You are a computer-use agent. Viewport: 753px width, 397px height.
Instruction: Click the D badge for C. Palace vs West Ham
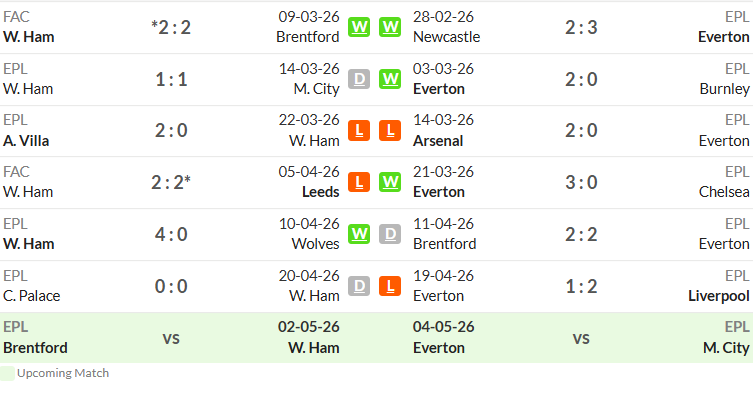(359, 286)
